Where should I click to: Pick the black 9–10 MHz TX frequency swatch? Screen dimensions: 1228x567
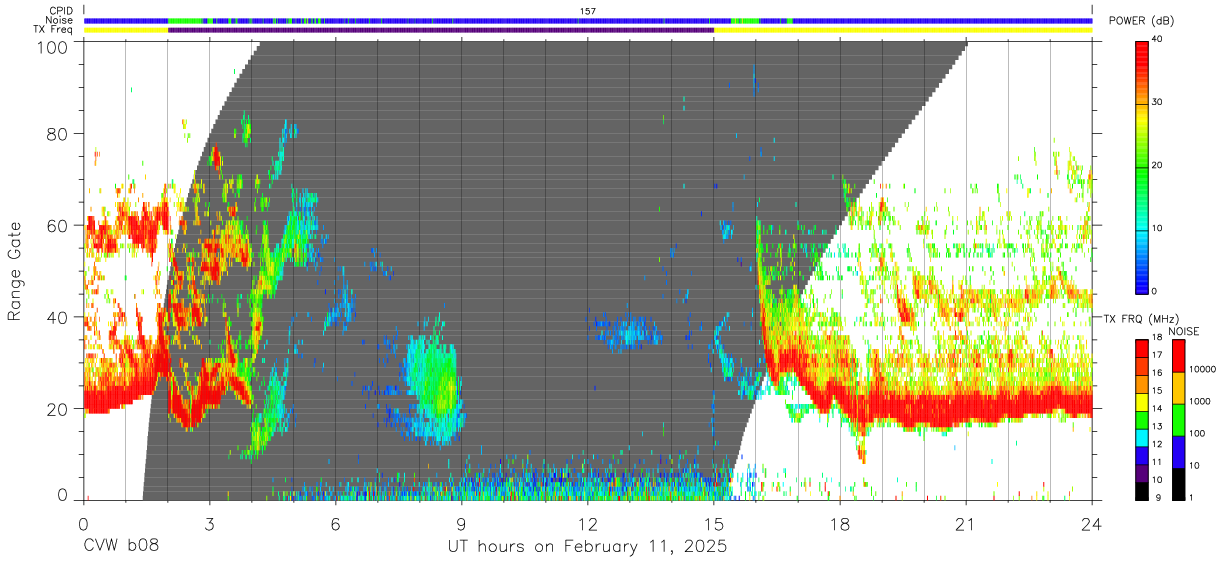click(x=1143, y=490)
